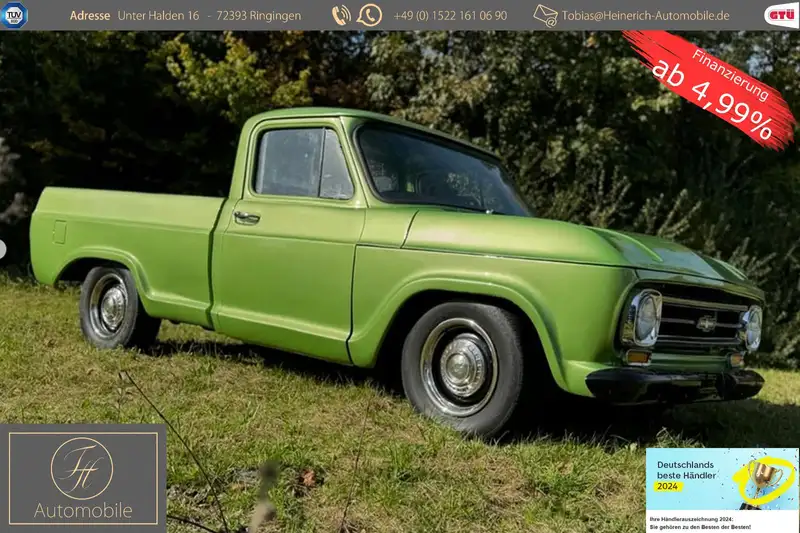Click the truck's front wheel hubcap
This screenshot has width=800, height=533.
click(x=461, y=366)
